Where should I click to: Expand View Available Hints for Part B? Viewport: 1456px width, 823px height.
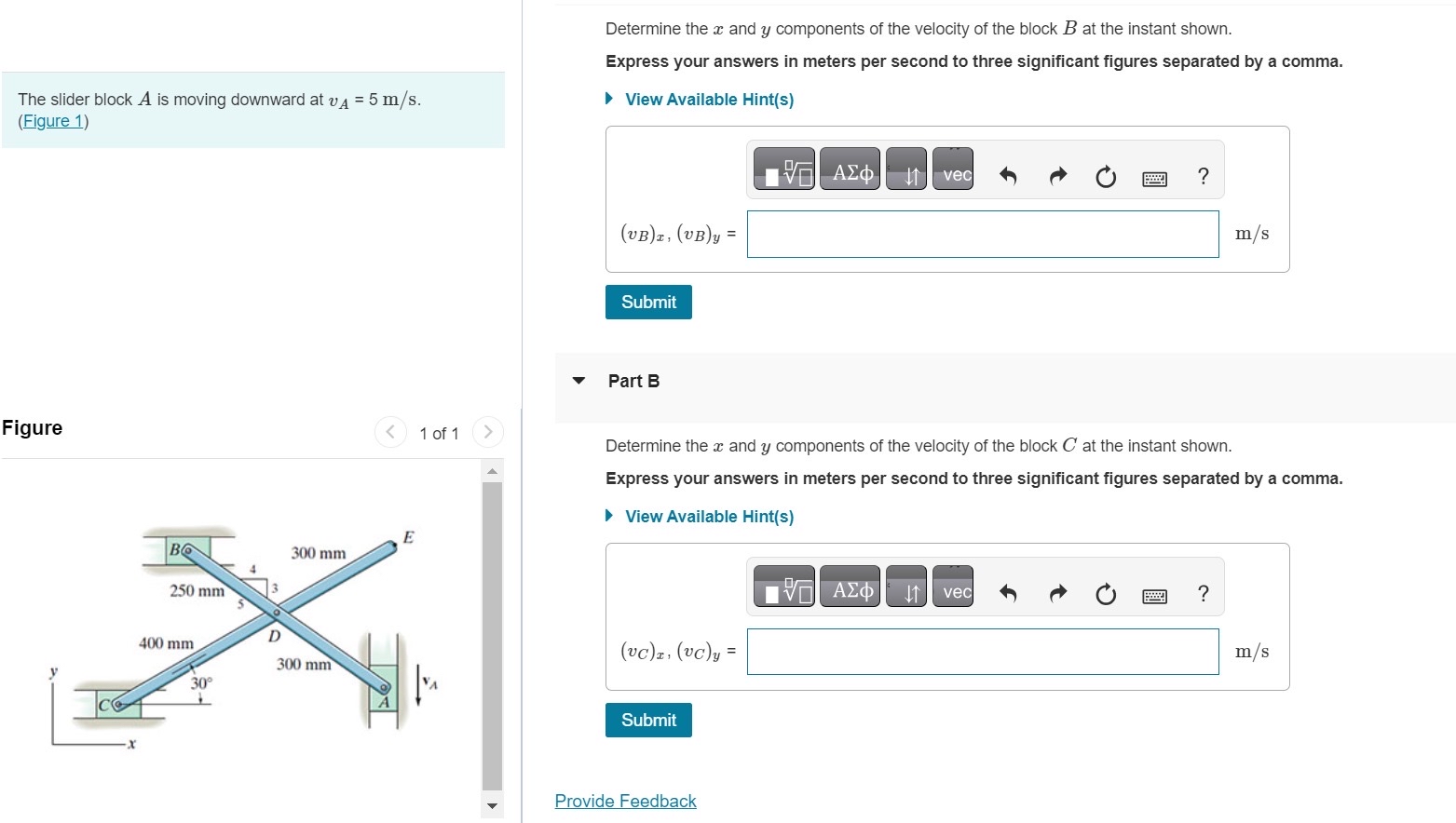[708, 516]
